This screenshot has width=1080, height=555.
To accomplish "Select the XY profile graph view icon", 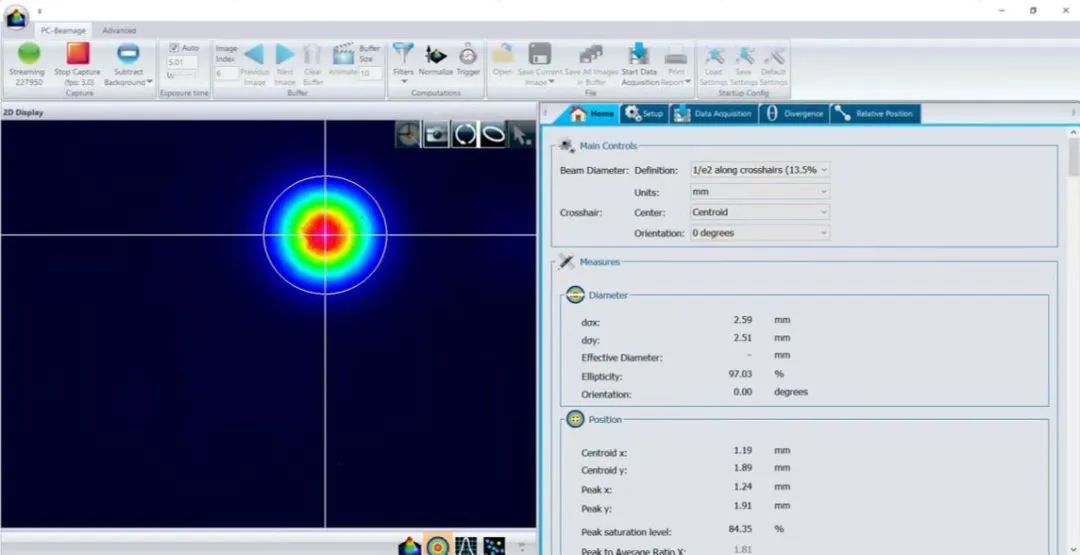I will tap(465, 546).
